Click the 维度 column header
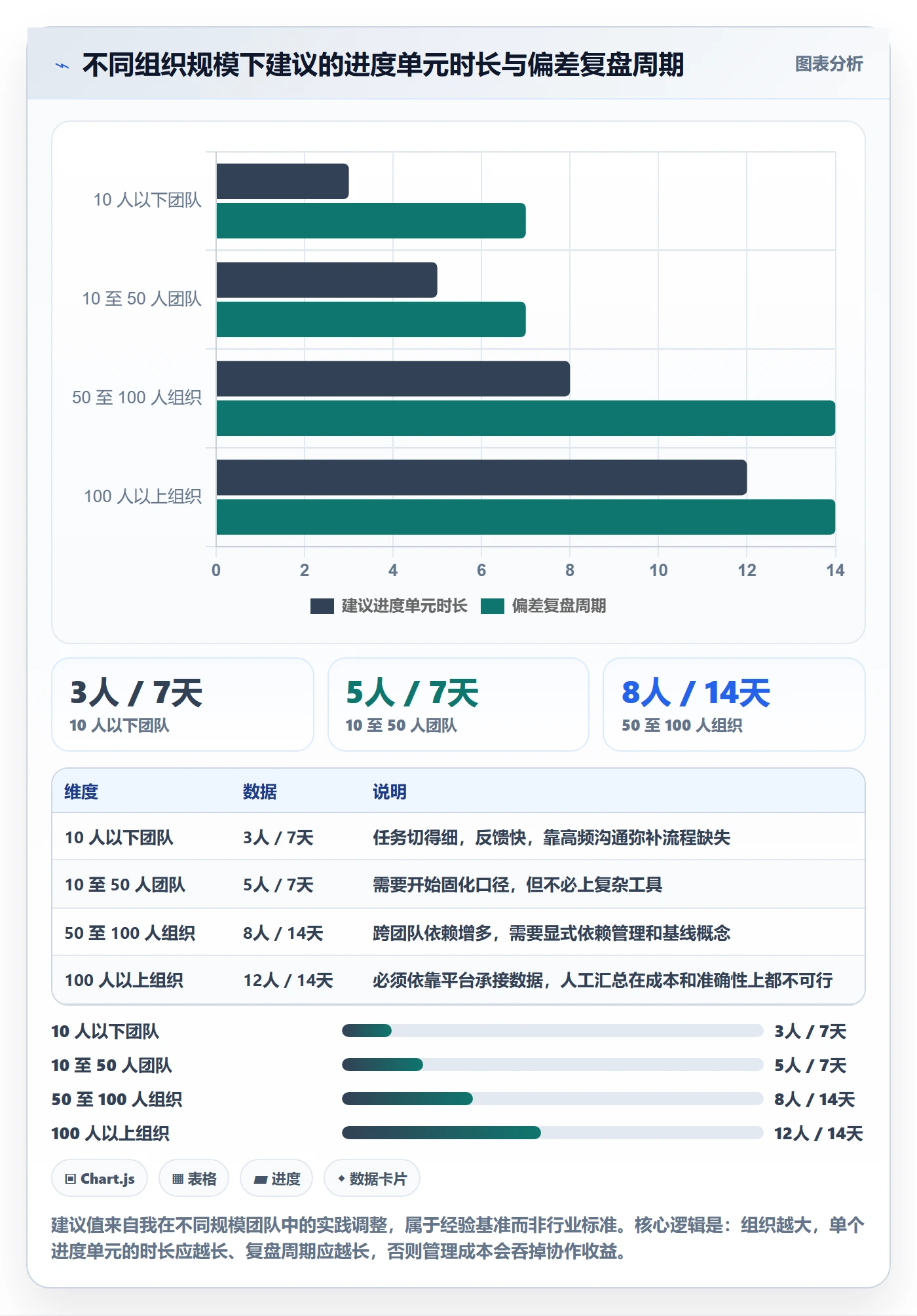Image resolution: width=917 pixels, height=1316 pixels. [x=81, y=792]
